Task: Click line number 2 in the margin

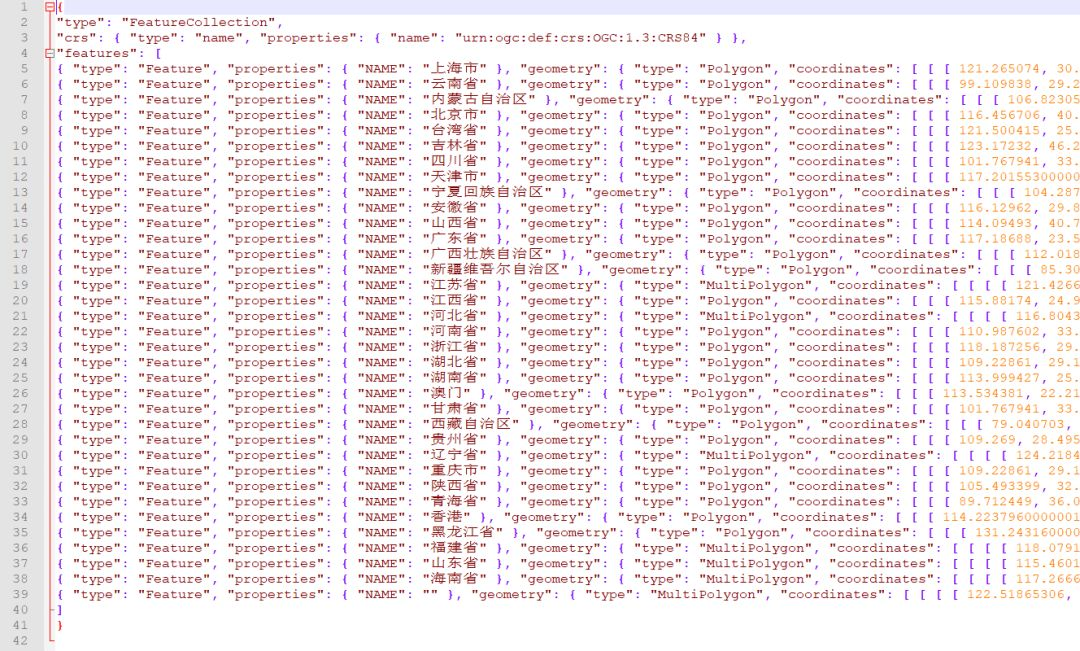Action: (x=24, y=22)
